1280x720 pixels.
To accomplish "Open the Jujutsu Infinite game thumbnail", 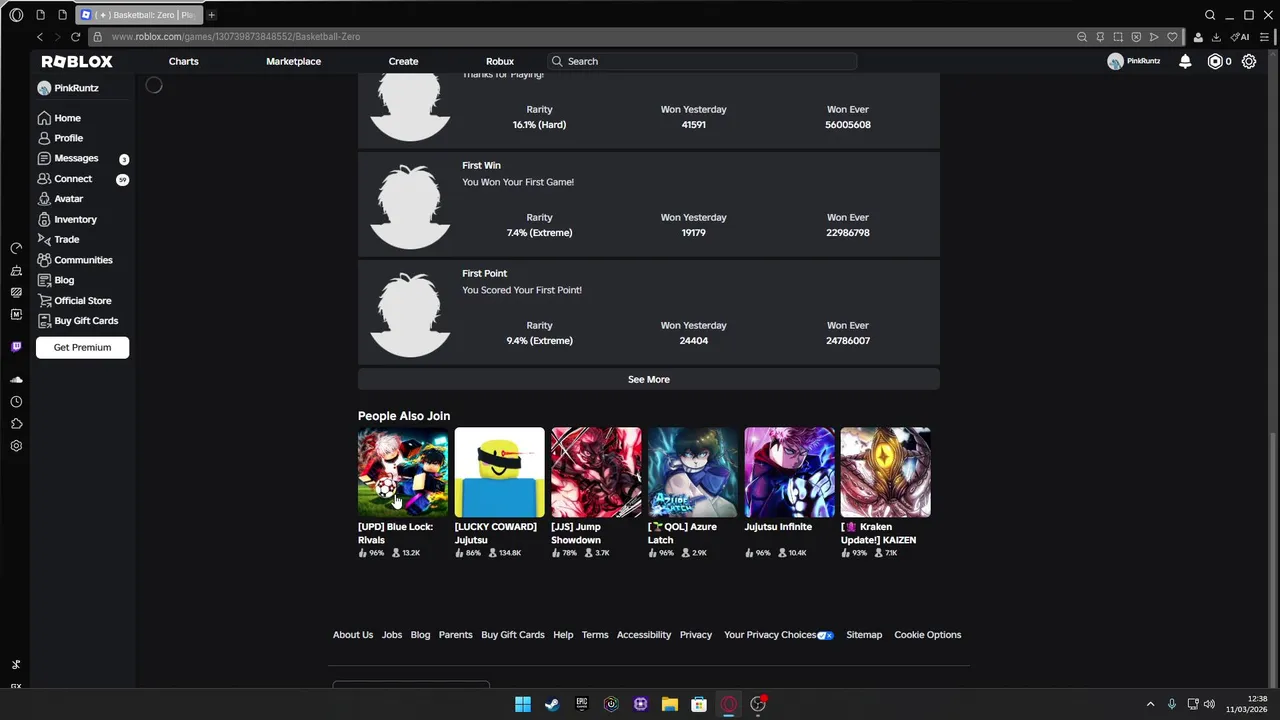I will pyautogui.click(x=789, y=473).
